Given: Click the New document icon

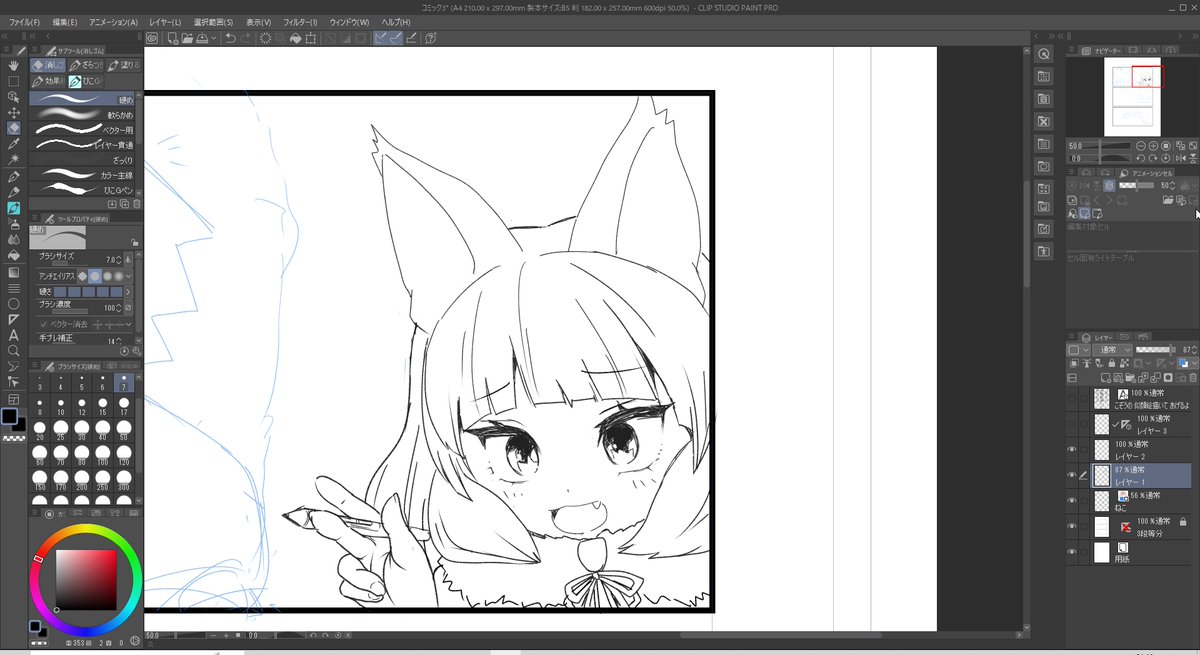Looking at the screenshot, I should pyautogui.click(x=173, y=38).
